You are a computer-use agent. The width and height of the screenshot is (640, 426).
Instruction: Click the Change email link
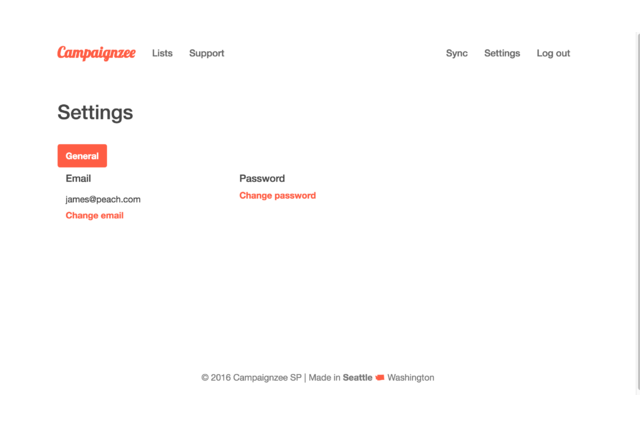pos(94,215)
